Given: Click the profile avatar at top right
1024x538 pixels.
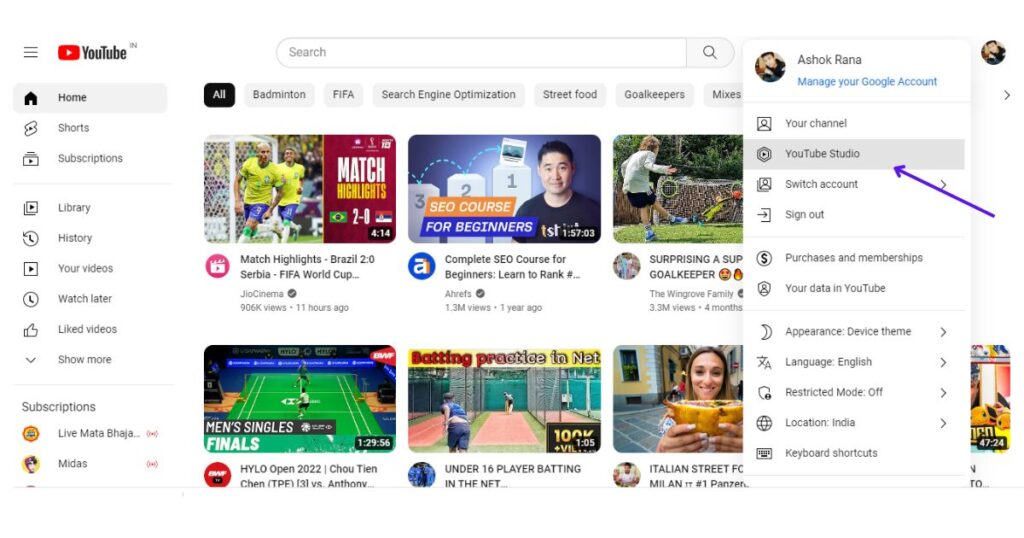Looking at the screenshot, I should [x=993, y=52].
